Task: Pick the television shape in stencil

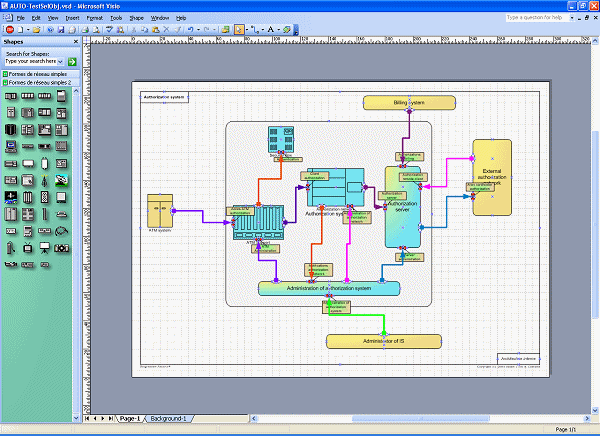Action: pos(28,248)
